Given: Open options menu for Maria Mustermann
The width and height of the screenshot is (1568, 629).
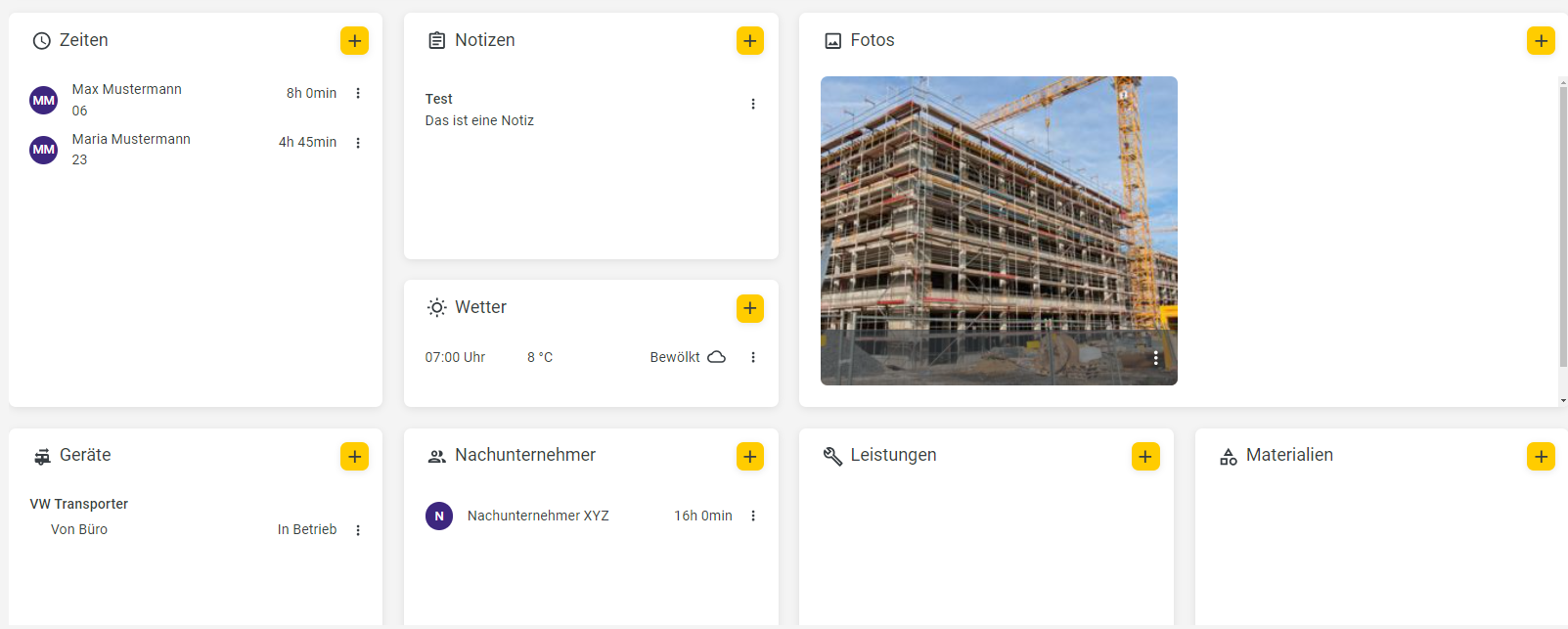Looking at the screenshot, I should [x=358, y=143].
